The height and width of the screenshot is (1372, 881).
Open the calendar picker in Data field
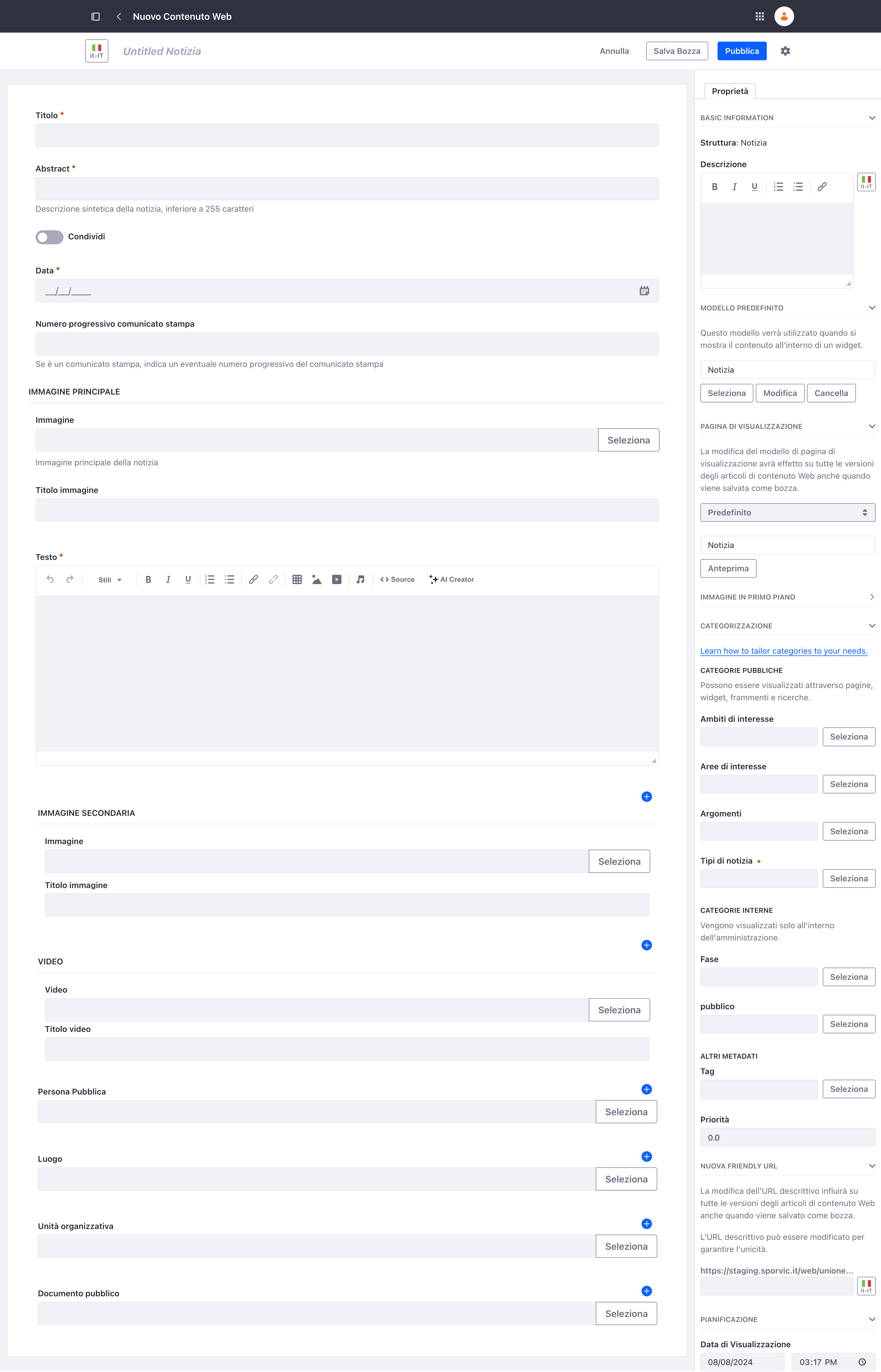click(x=644, y=290)
